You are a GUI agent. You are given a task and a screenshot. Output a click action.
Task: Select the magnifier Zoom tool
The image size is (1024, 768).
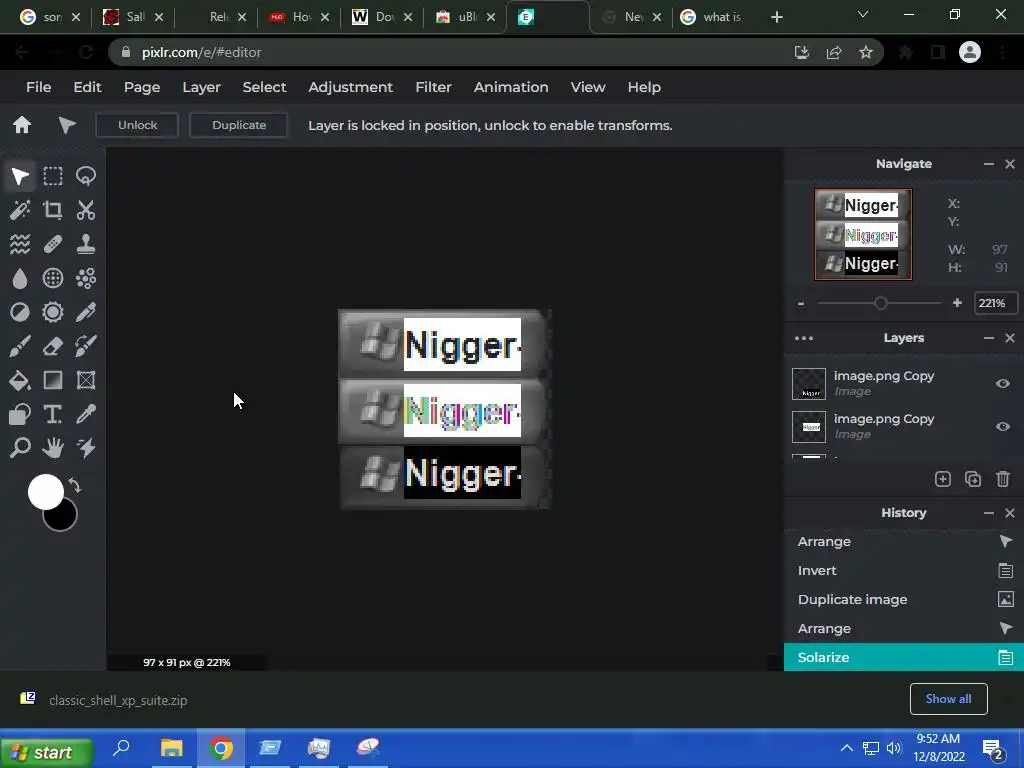click(x=20, y=448)
